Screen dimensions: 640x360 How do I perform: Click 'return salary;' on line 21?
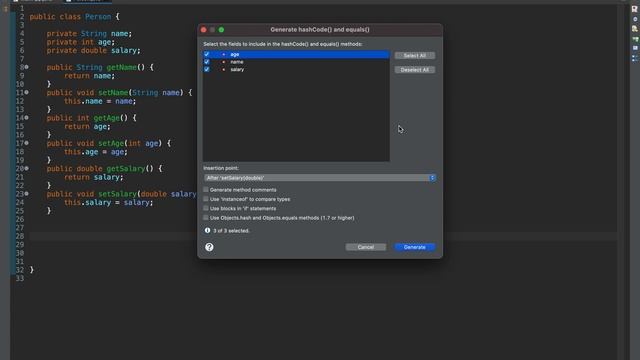tap(93, 177)
